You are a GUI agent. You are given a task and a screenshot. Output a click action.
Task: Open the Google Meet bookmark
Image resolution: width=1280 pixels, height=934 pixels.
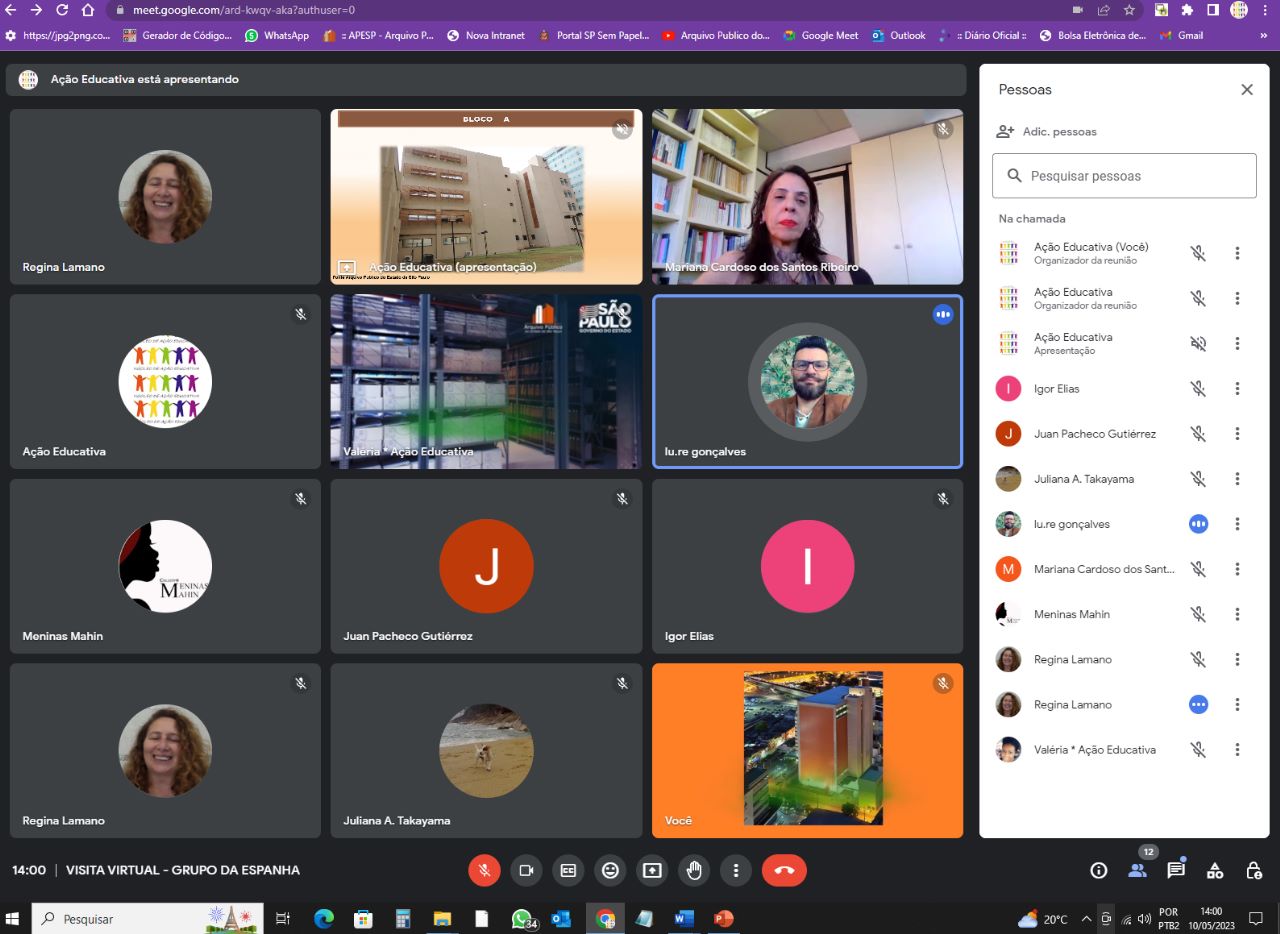(821, 35)
